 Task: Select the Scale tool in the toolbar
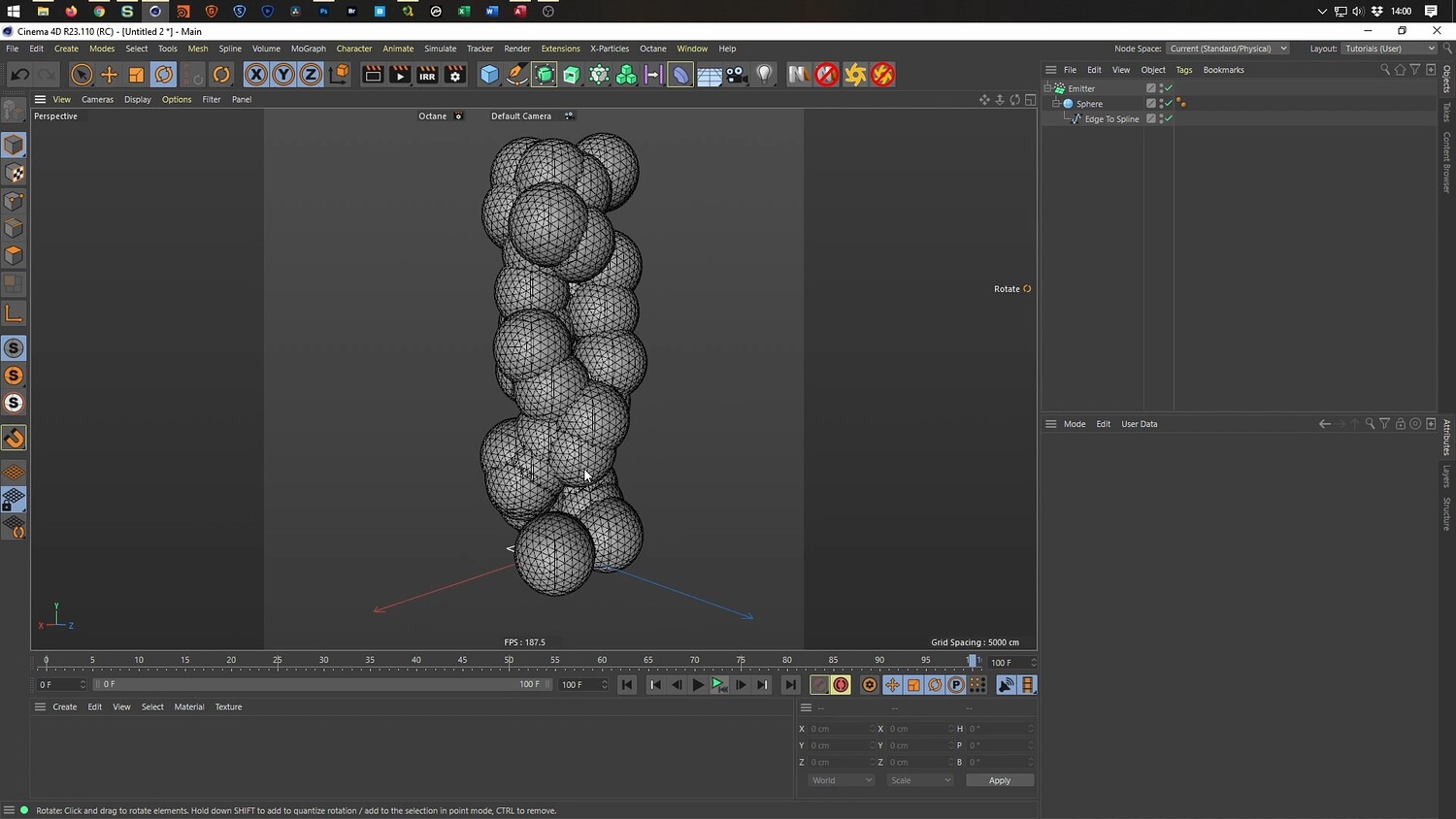click(x=137, y=75)
